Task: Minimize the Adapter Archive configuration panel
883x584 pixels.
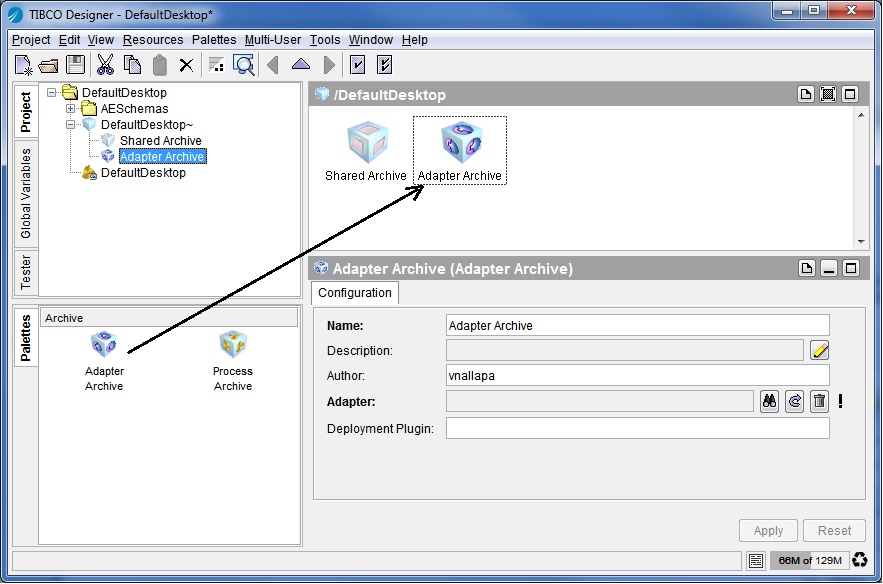Action: pyautogui.click(x=829, y=268)
